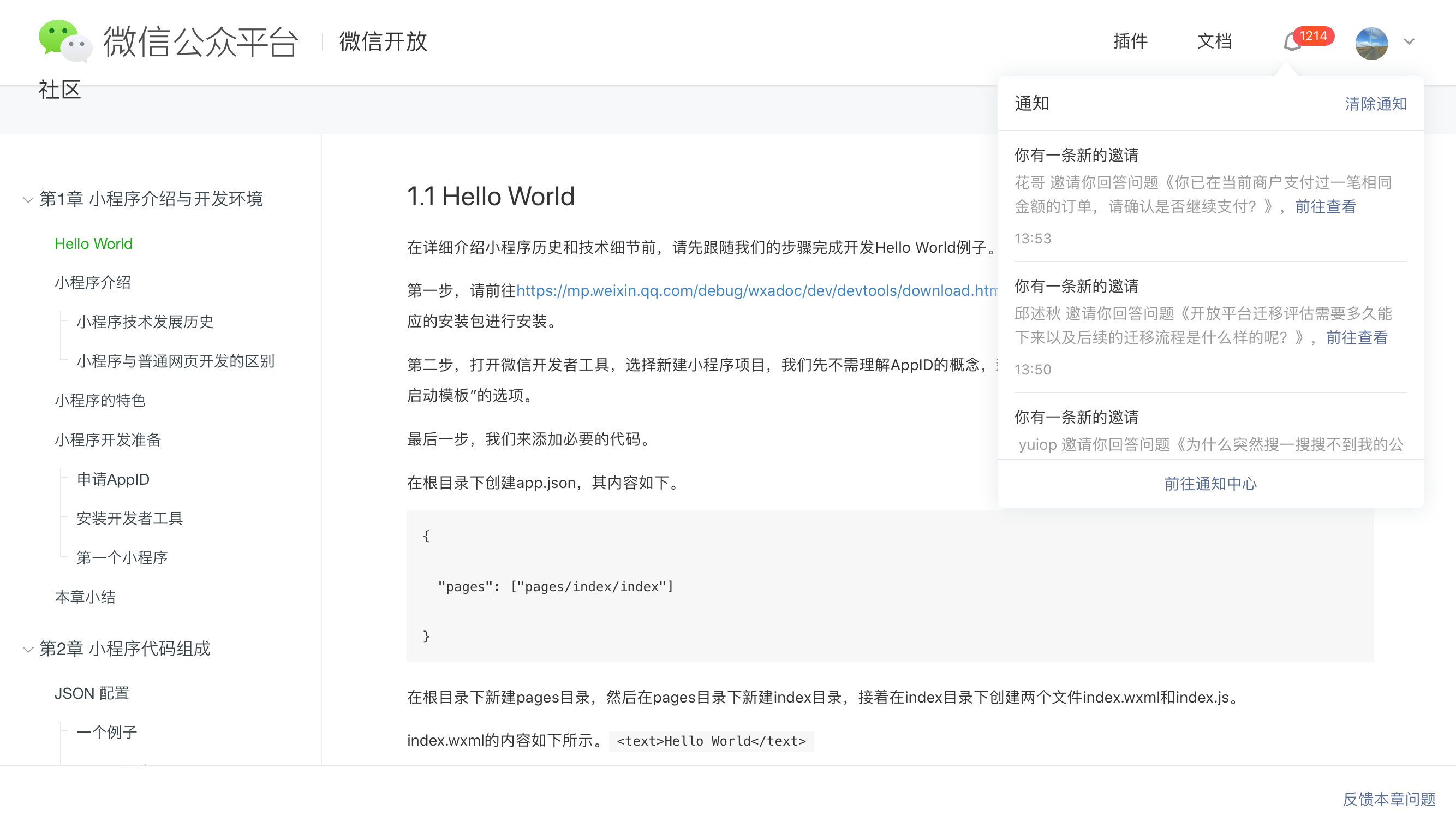Open 安装开发者工具 sidebar entry
This screenshot has height=821, width=1456.
point(129,519)
